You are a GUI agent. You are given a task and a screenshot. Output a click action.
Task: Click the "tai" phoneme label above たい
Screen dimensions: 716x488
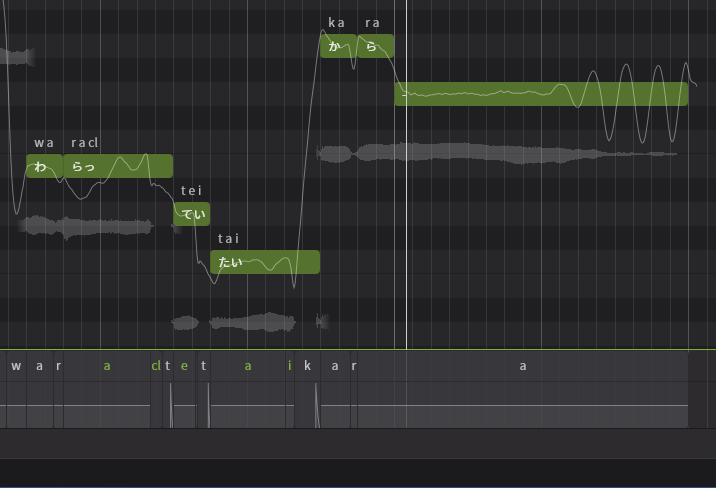point(228,238)
